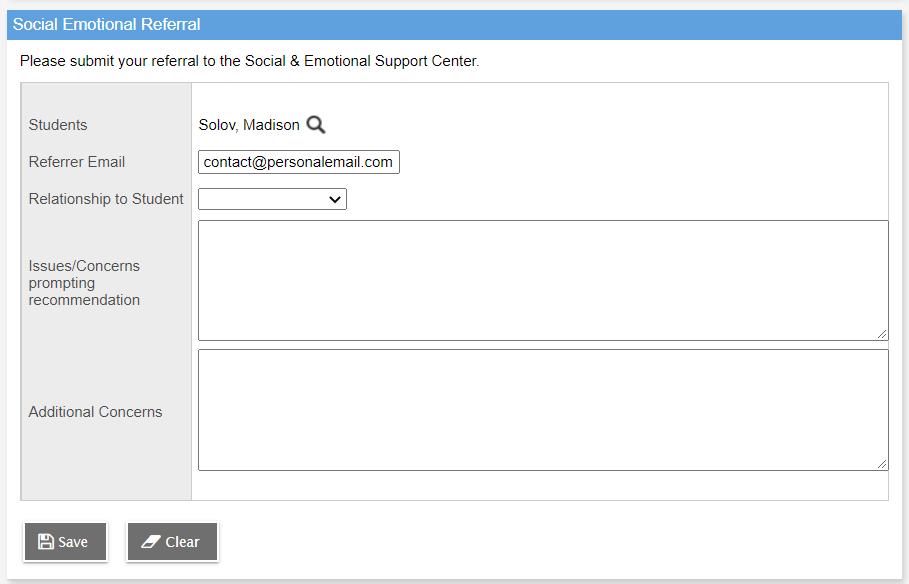Image resolution: width=909 pixels, height=584 pixels.
Task: Select the Students row label
Action: pyautogui.click(x=58, y=124)
